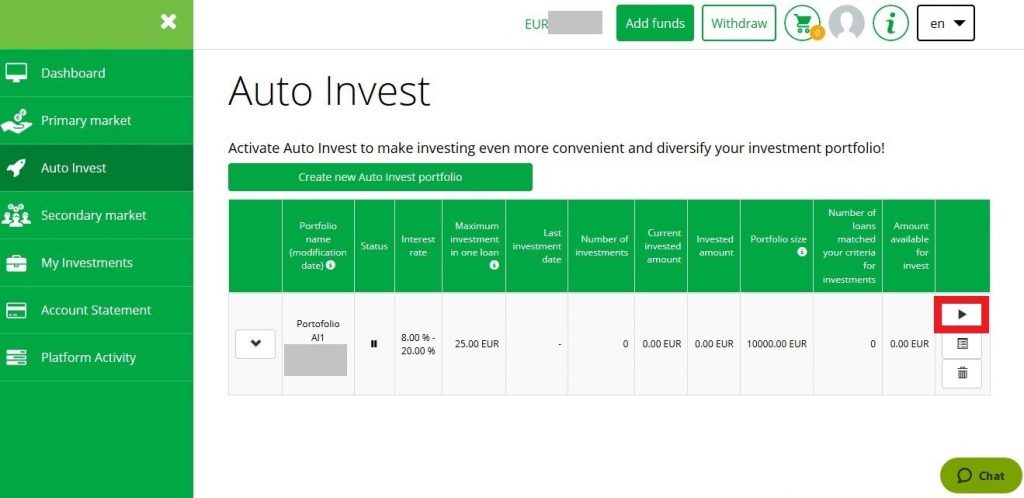Delete the portfolio with trash icon
1024x498 pixels.
tap(961, 373)
